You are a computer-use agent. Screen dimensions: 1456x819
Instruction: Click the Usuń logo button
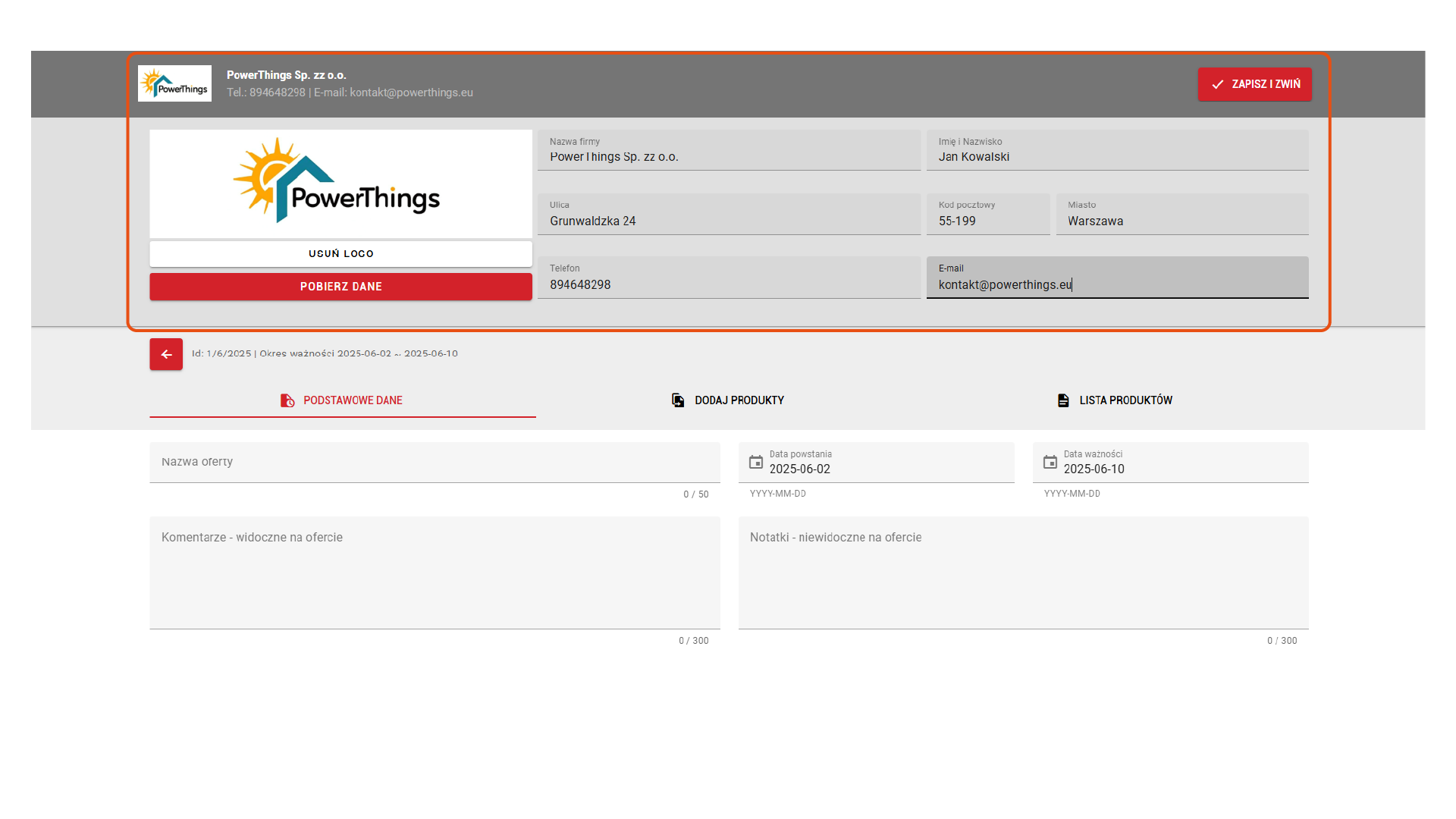340,254
